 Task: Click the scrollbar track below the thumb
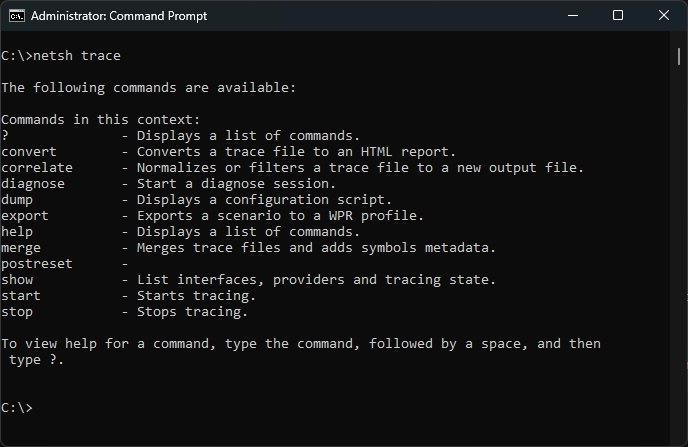pos(679,254)
